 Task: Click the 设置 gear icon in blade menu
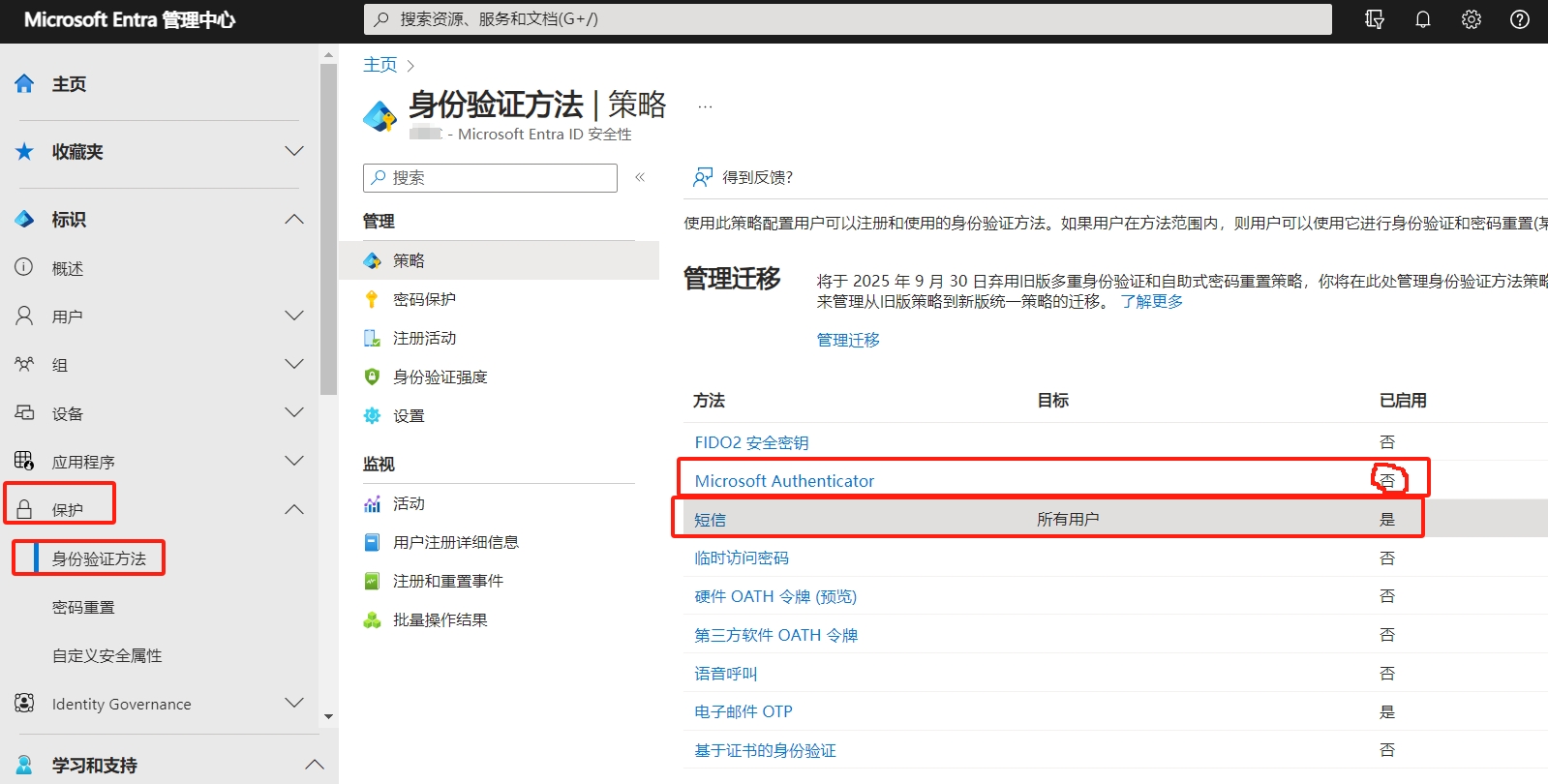pyautogui.click(x=372, y=415)
